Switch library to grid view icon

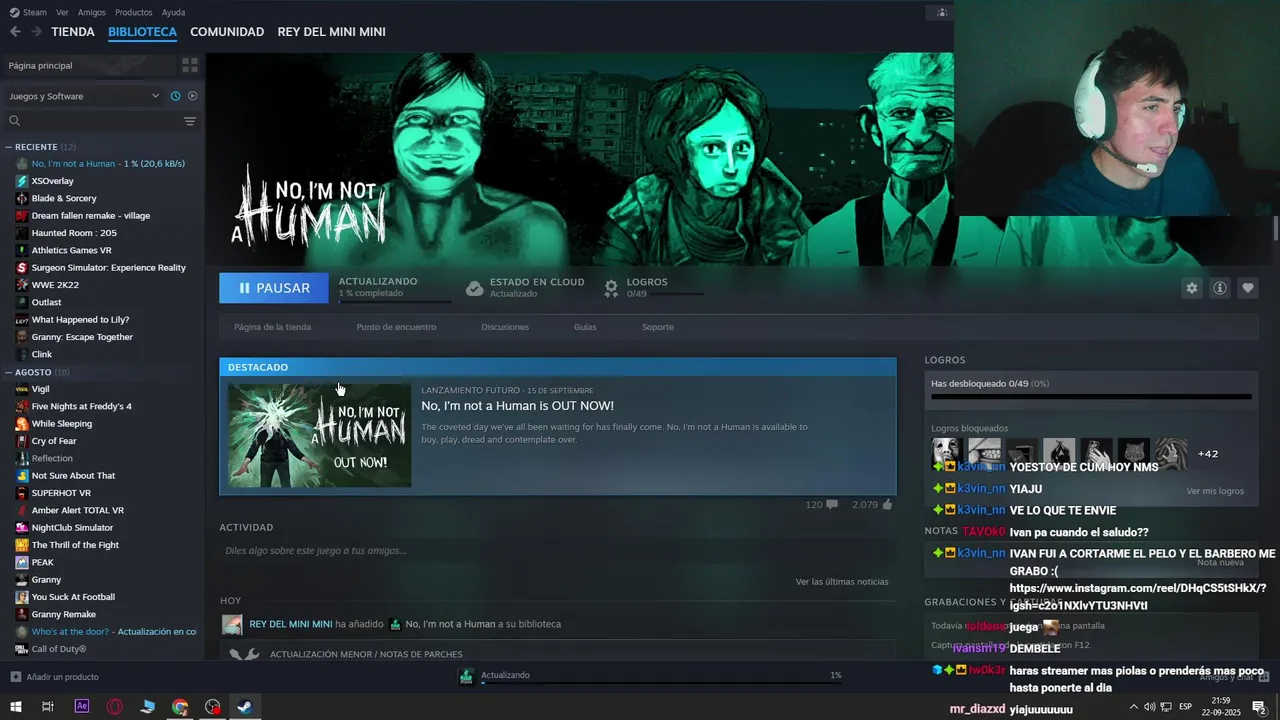click(190, 65)
